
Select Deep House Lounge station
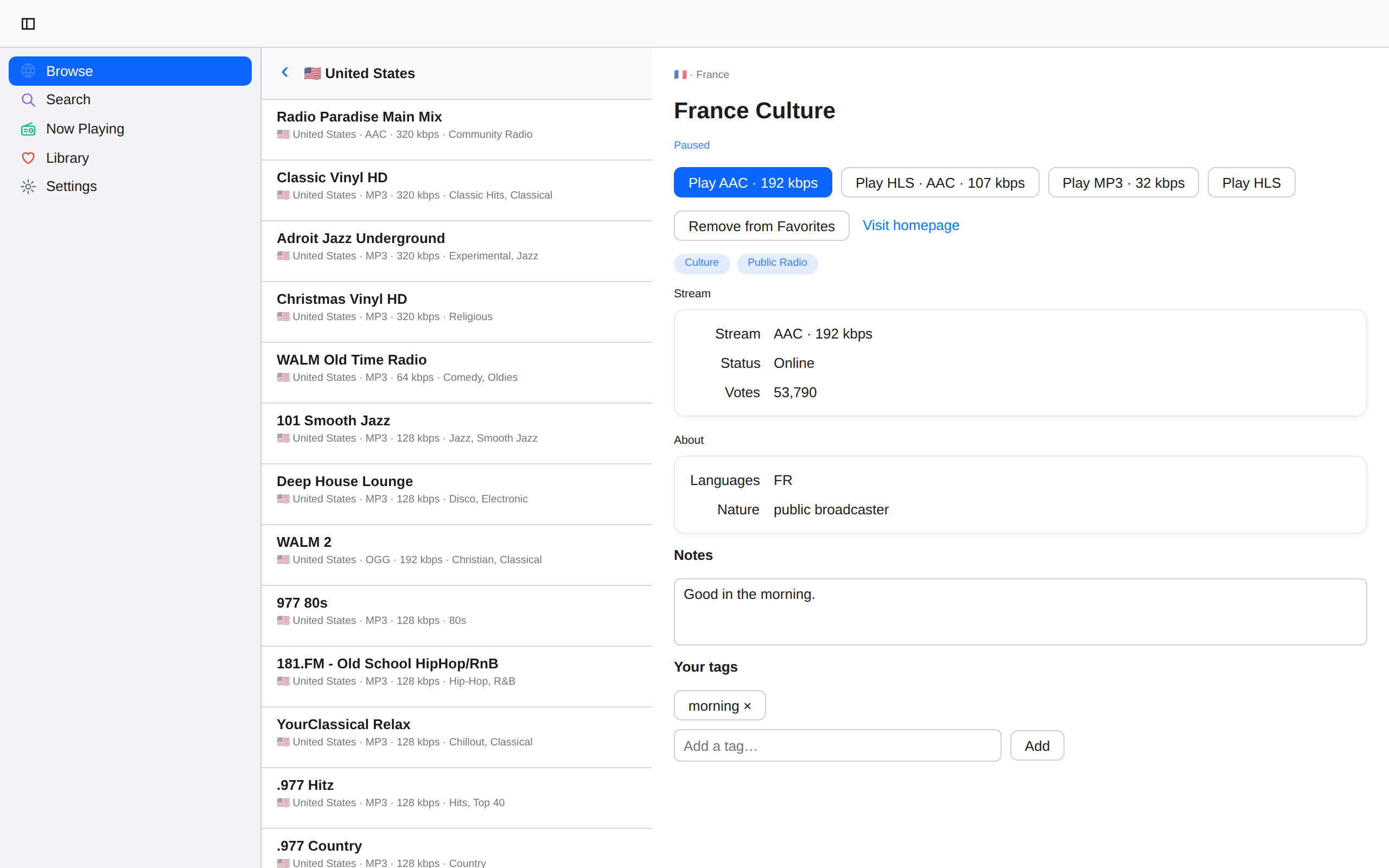click(x=457, y=494)
